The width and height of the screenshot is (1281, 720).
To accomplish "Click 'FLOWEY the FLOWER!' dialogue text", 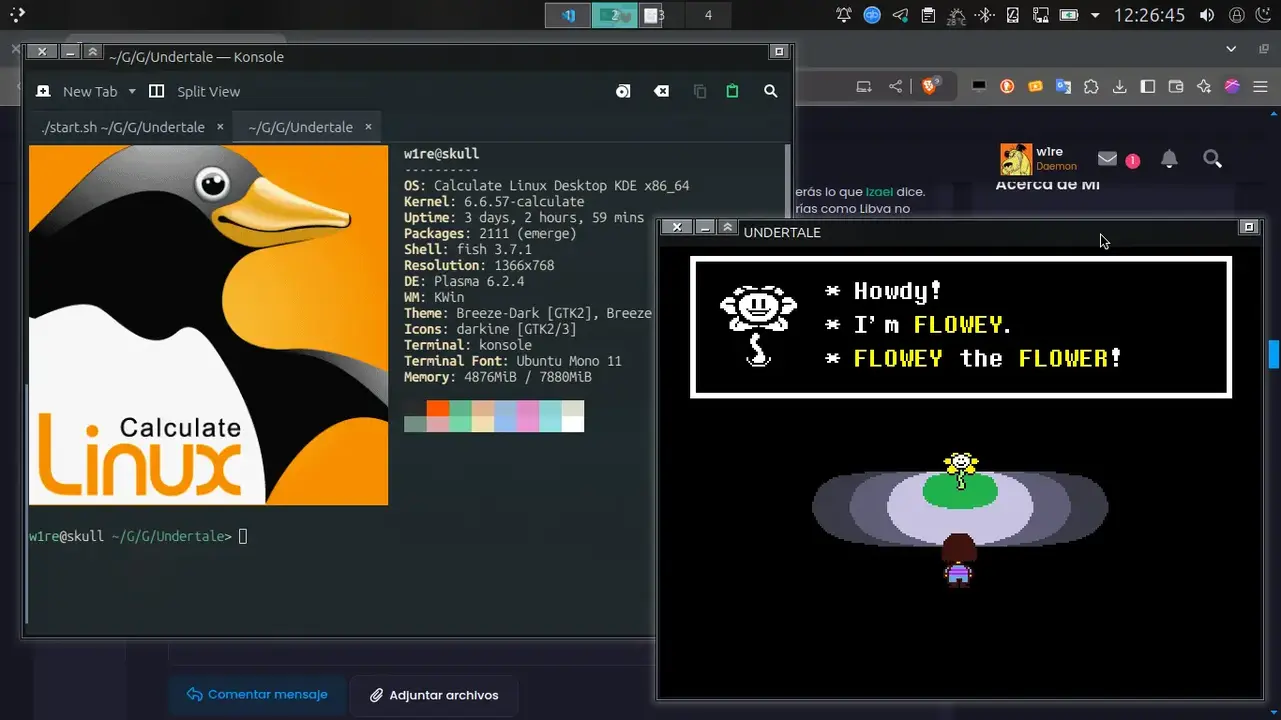I will pos(987,358).
